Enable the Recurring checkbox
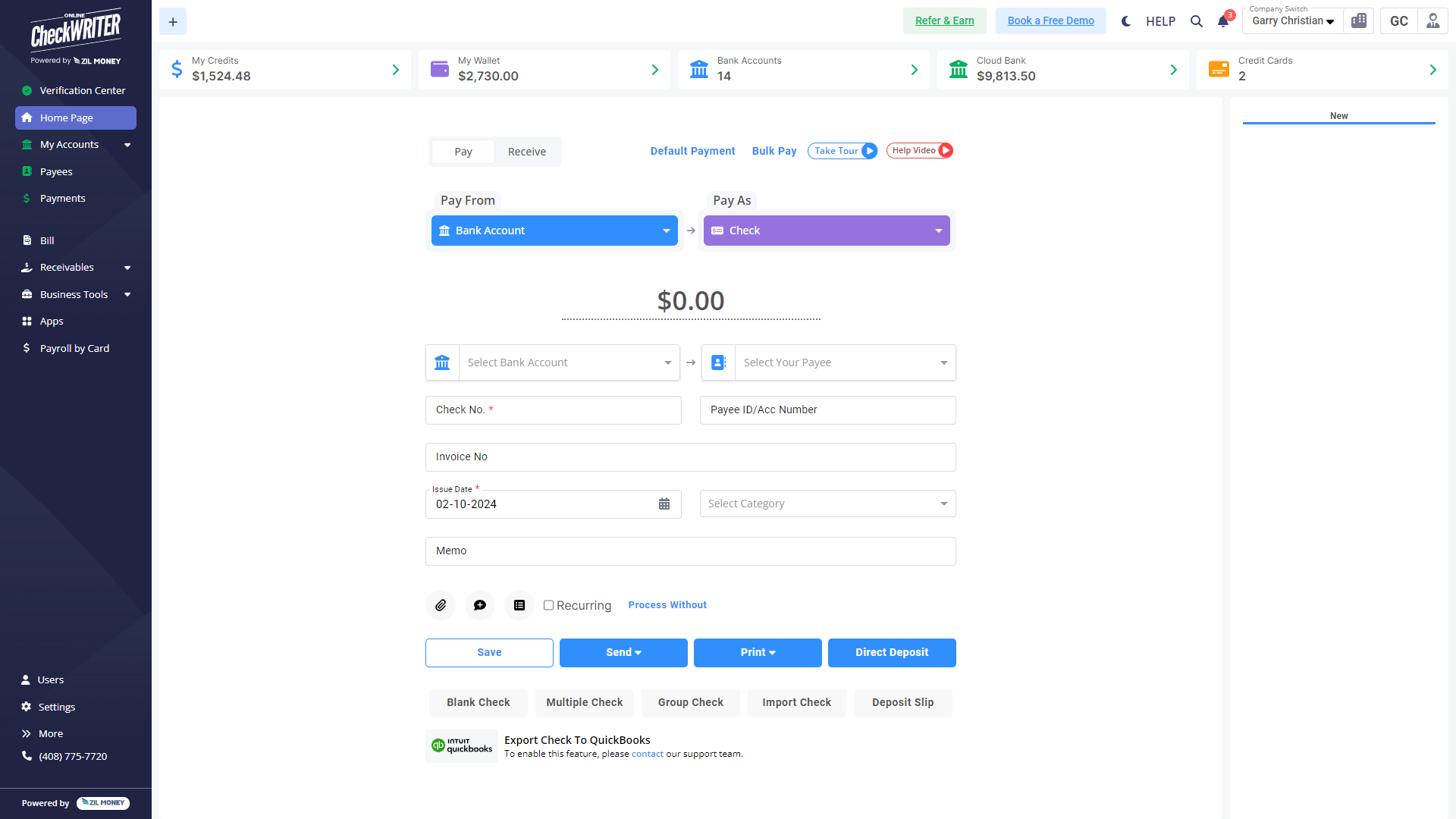Screen dimensions: 1456x819 pos(548,605)
